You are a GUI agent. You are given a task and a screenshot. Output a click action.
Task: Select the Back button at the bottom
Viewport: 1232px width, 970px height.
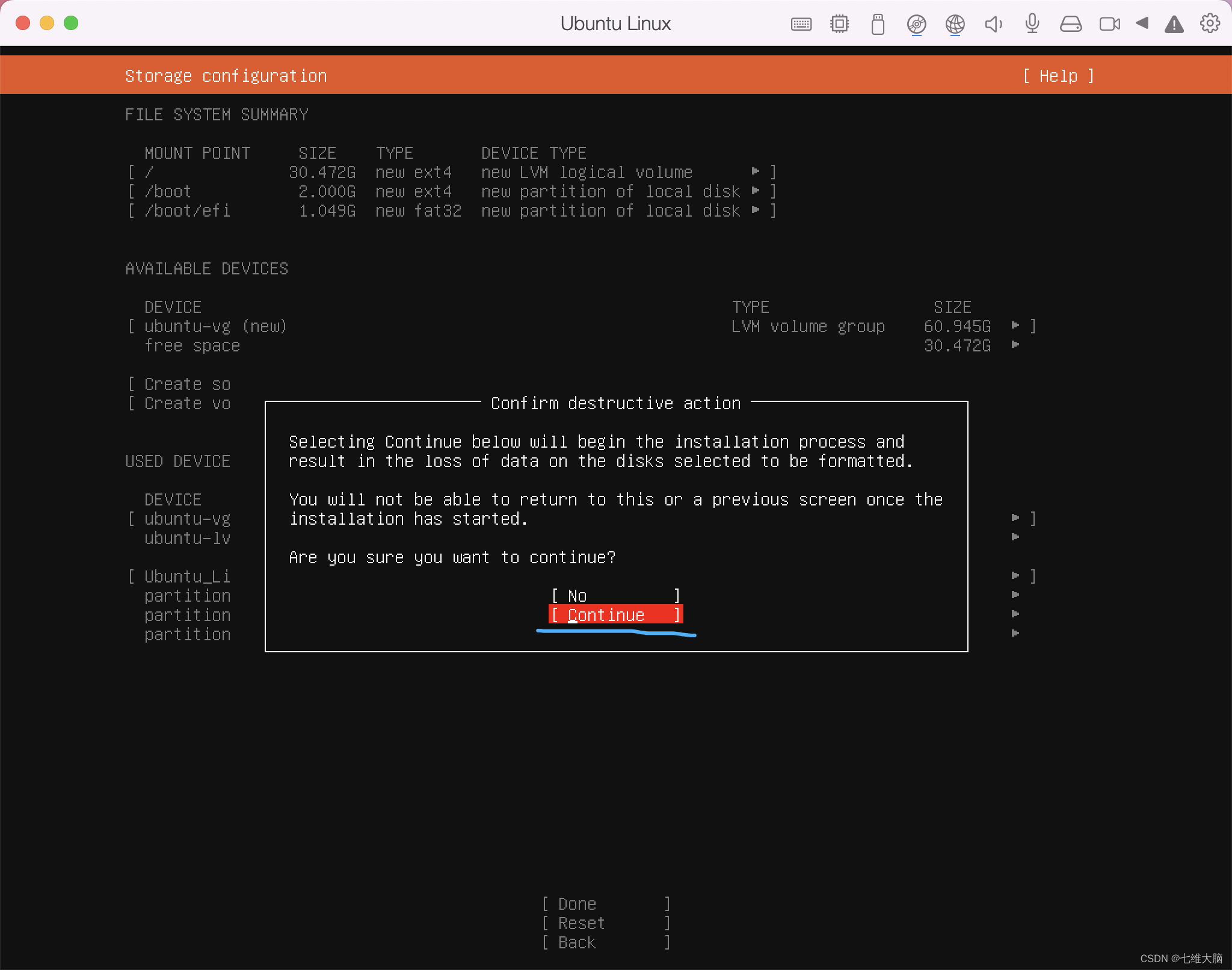[x=606, y=942]
